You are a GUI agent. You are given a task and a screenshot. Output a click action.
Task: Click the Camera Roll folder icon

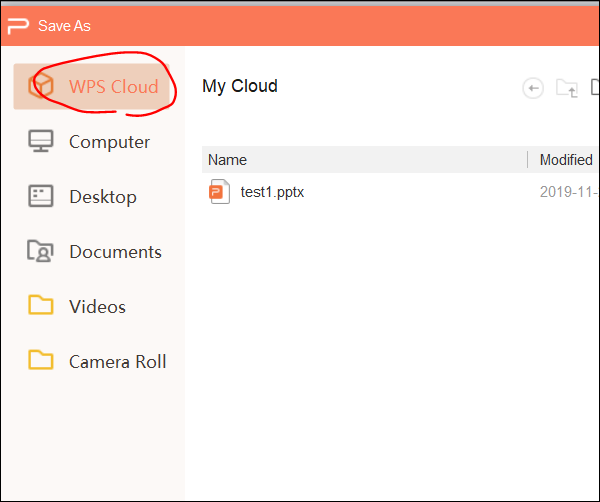pyautogui.click(x=41, y=360)
